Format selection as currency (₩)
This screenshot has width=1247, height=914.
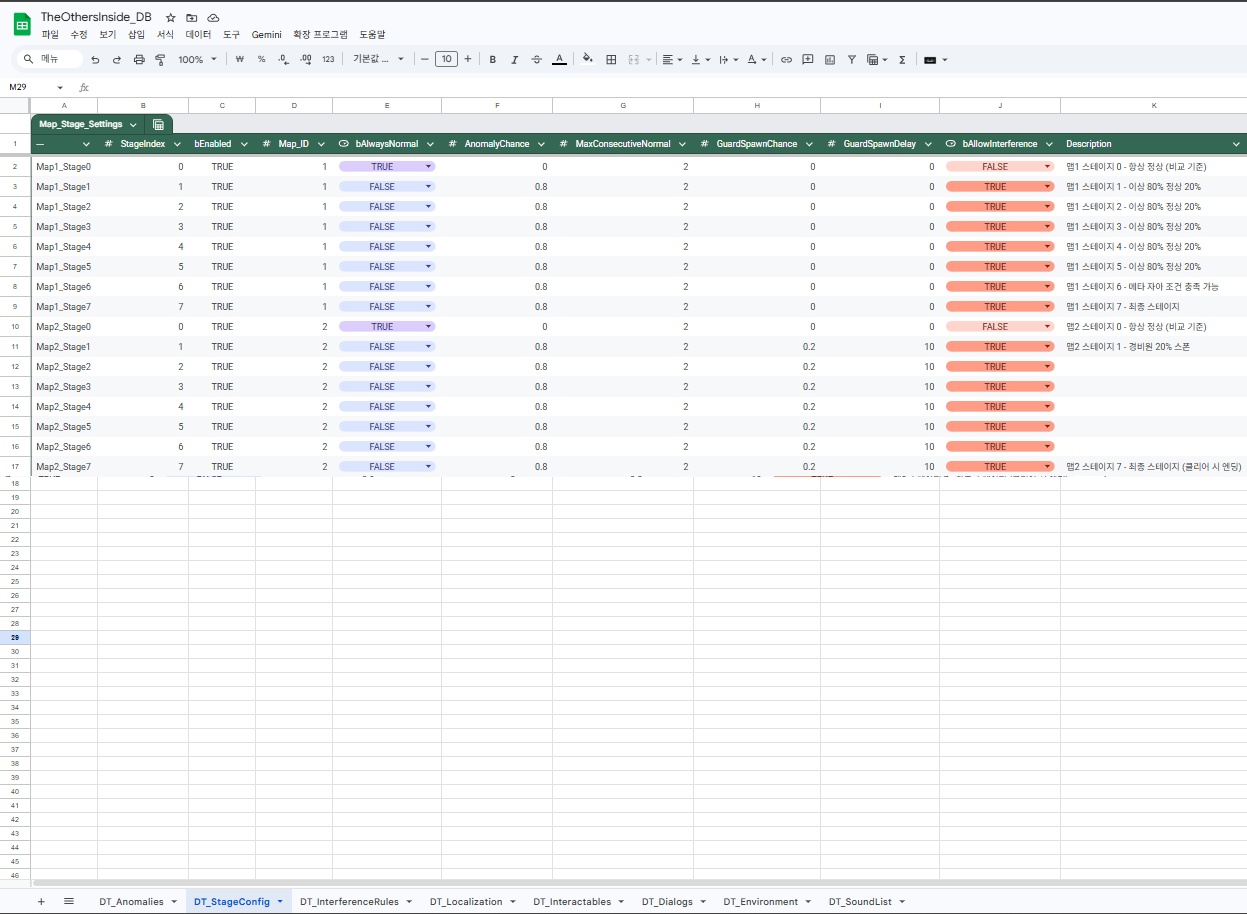[240, 60]
